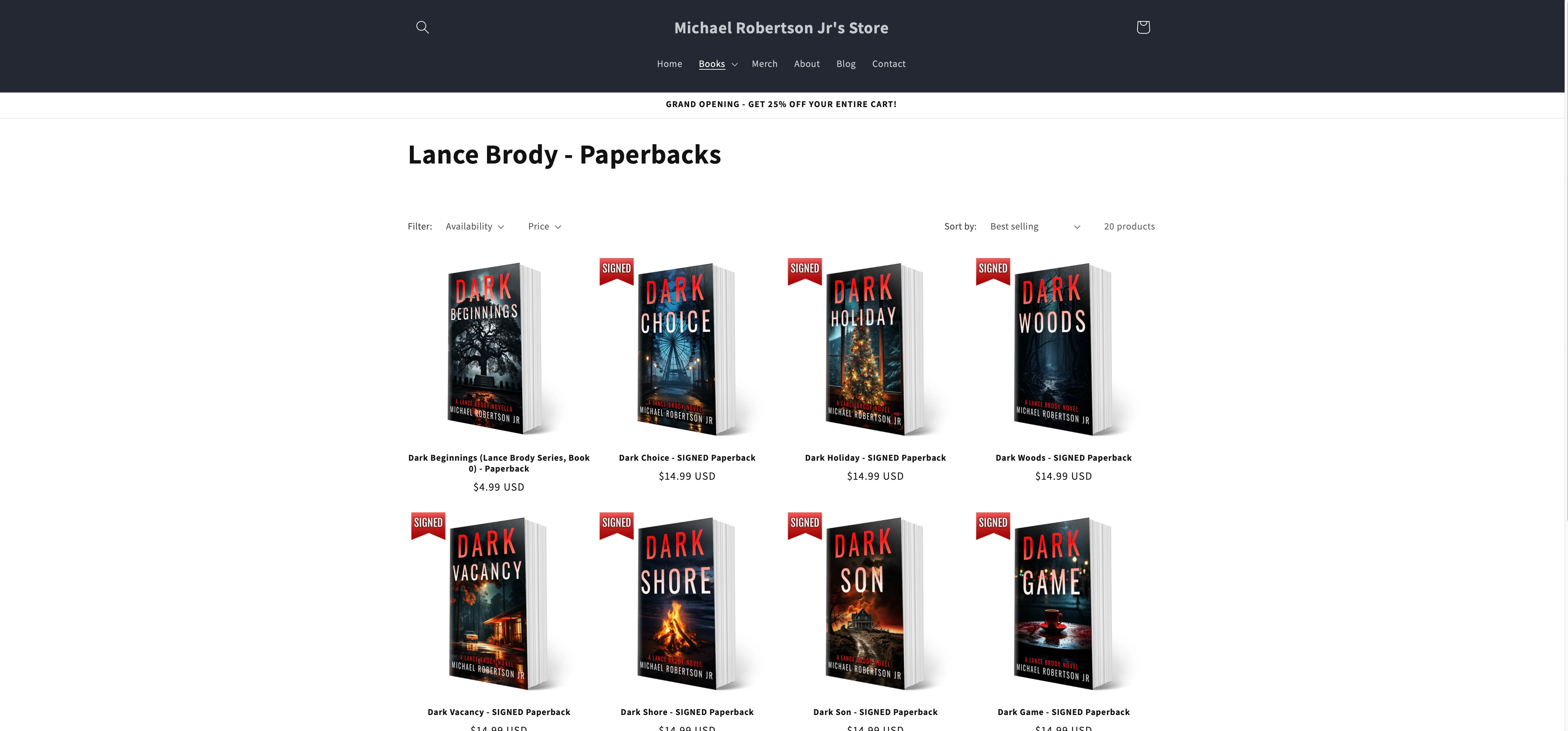The image size is (1568, 731).
Task: Expand the Availability filter
Action: (x=475, y=226)
